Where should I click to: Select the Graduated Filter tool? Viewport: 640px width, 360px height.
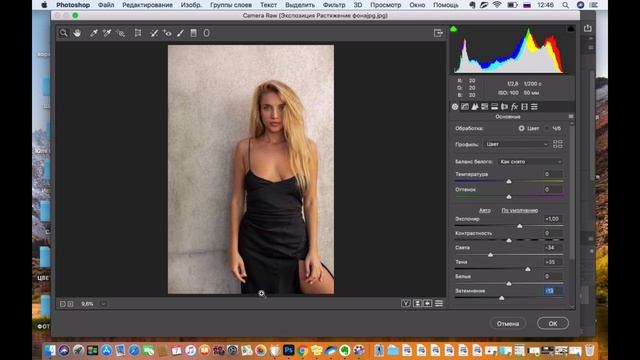[193, 33]
